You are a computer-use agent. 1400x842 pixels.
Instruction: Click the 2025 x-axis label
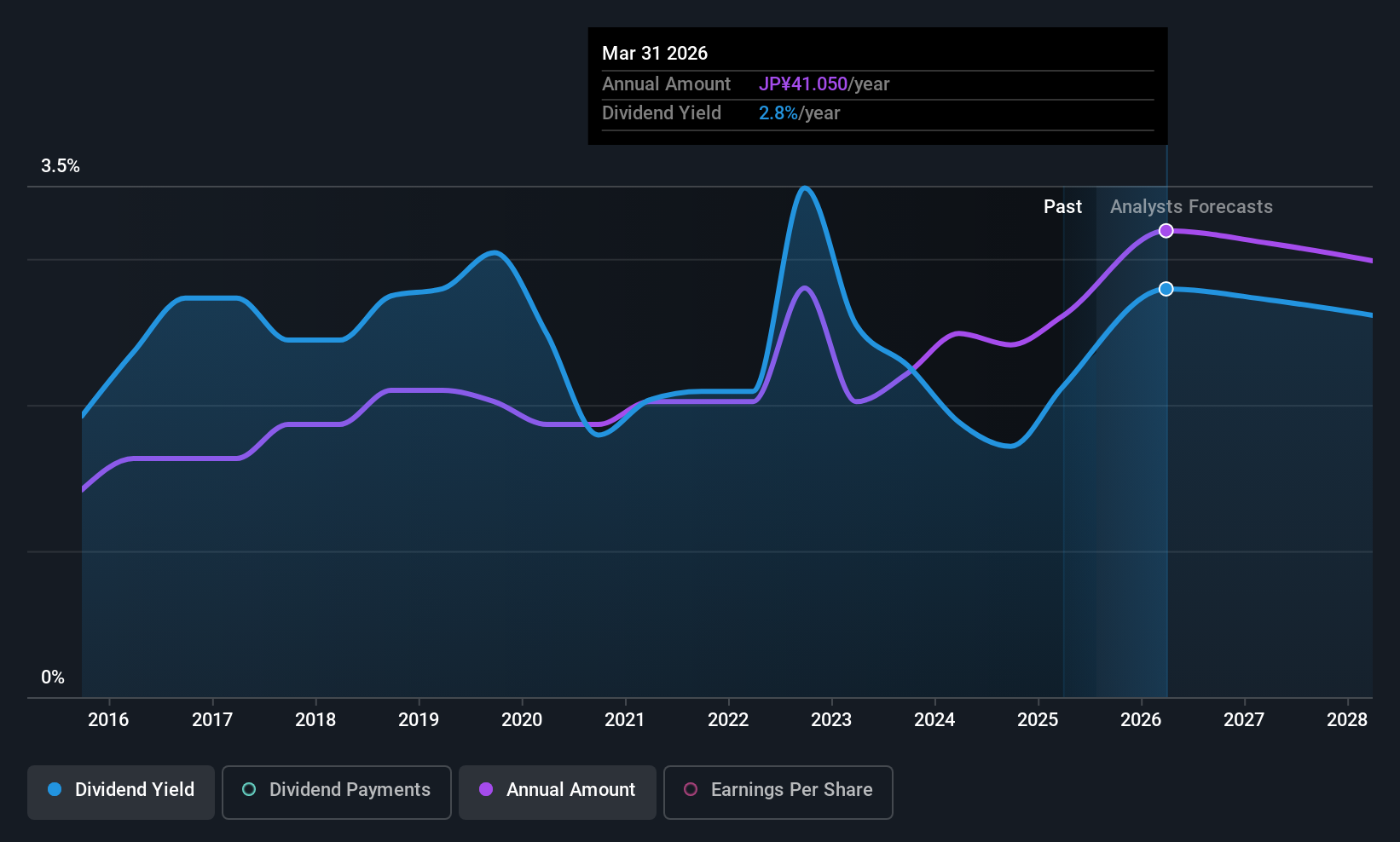coord(1038,719)
